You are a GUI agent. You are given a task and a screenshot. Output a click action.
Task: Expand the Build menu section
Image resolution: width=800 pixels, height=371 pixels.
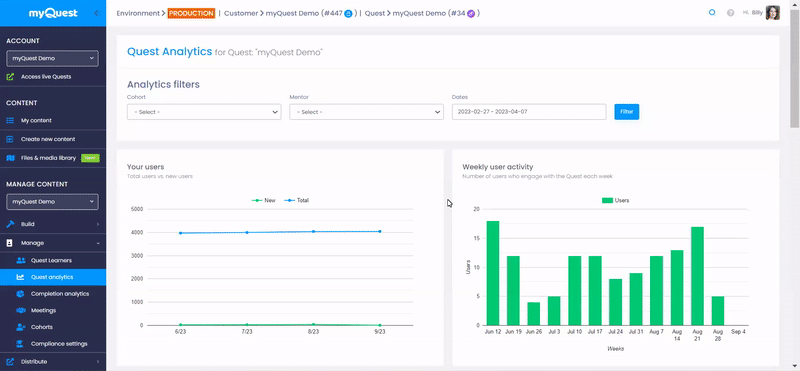(53, 224)
